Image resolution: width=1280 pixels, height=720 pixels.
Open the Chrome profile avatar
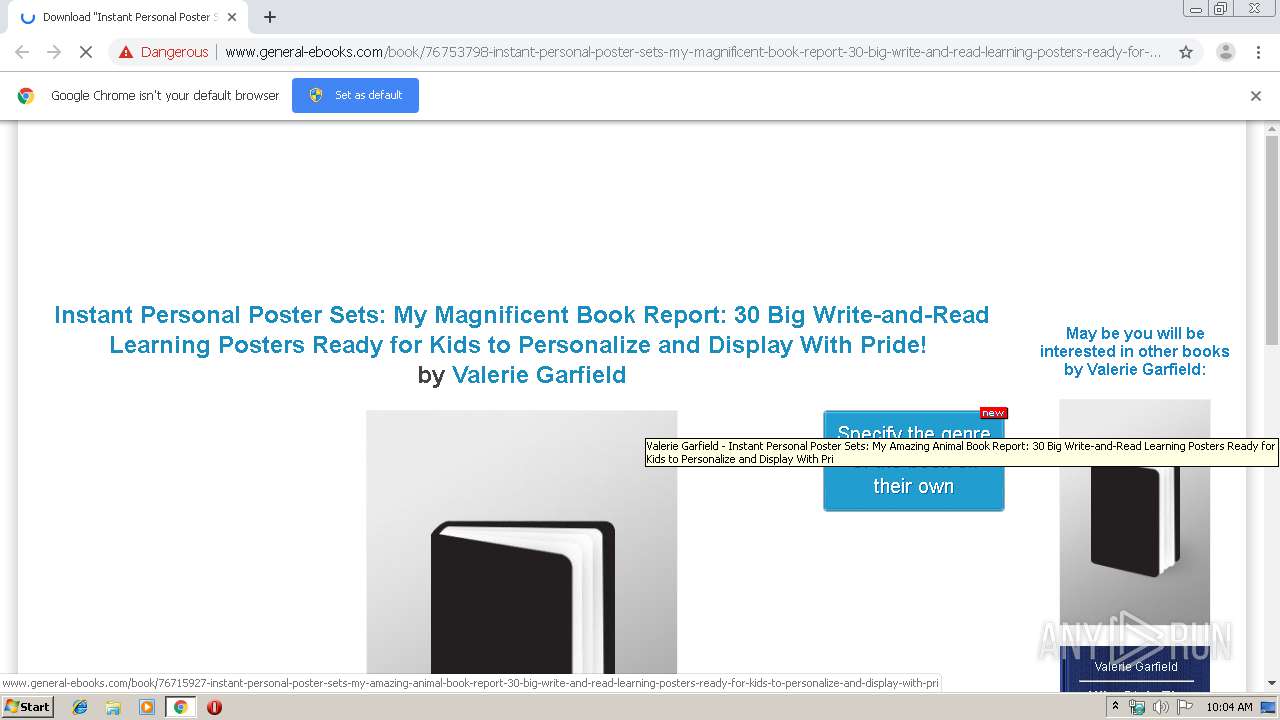(1225, 52)
